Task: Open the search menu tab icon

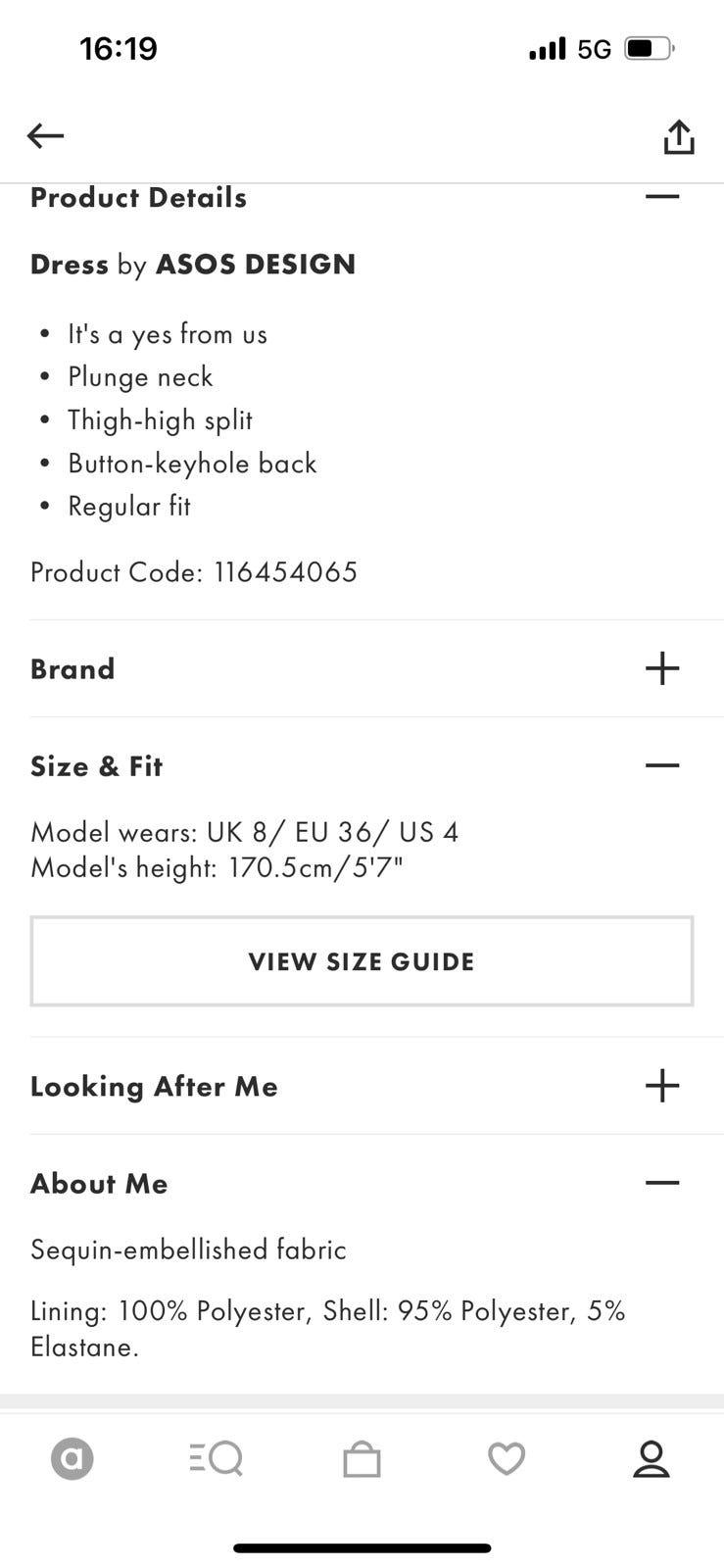Action: [x=217, y=1459]
